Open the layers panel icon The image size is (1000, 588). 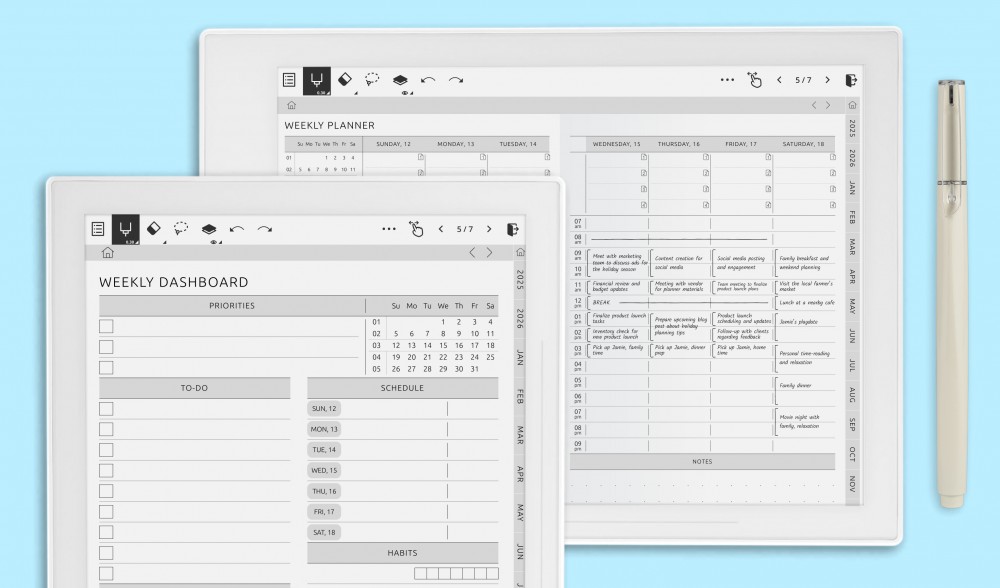(211, 228)
